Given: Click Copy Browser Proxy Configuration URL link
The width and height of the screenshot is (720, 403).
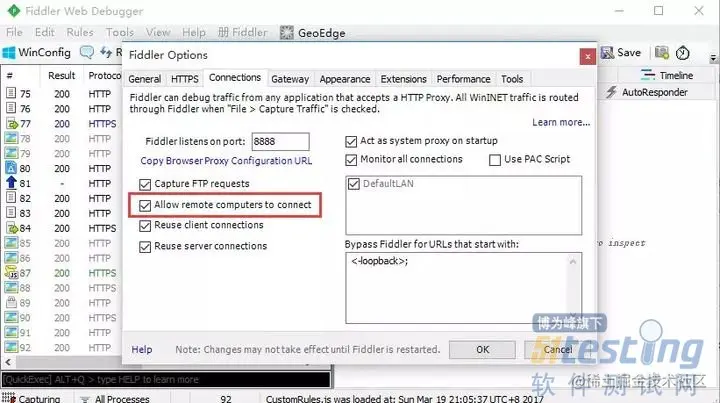Looking at the screenshot, I should [x=226, y=161].
